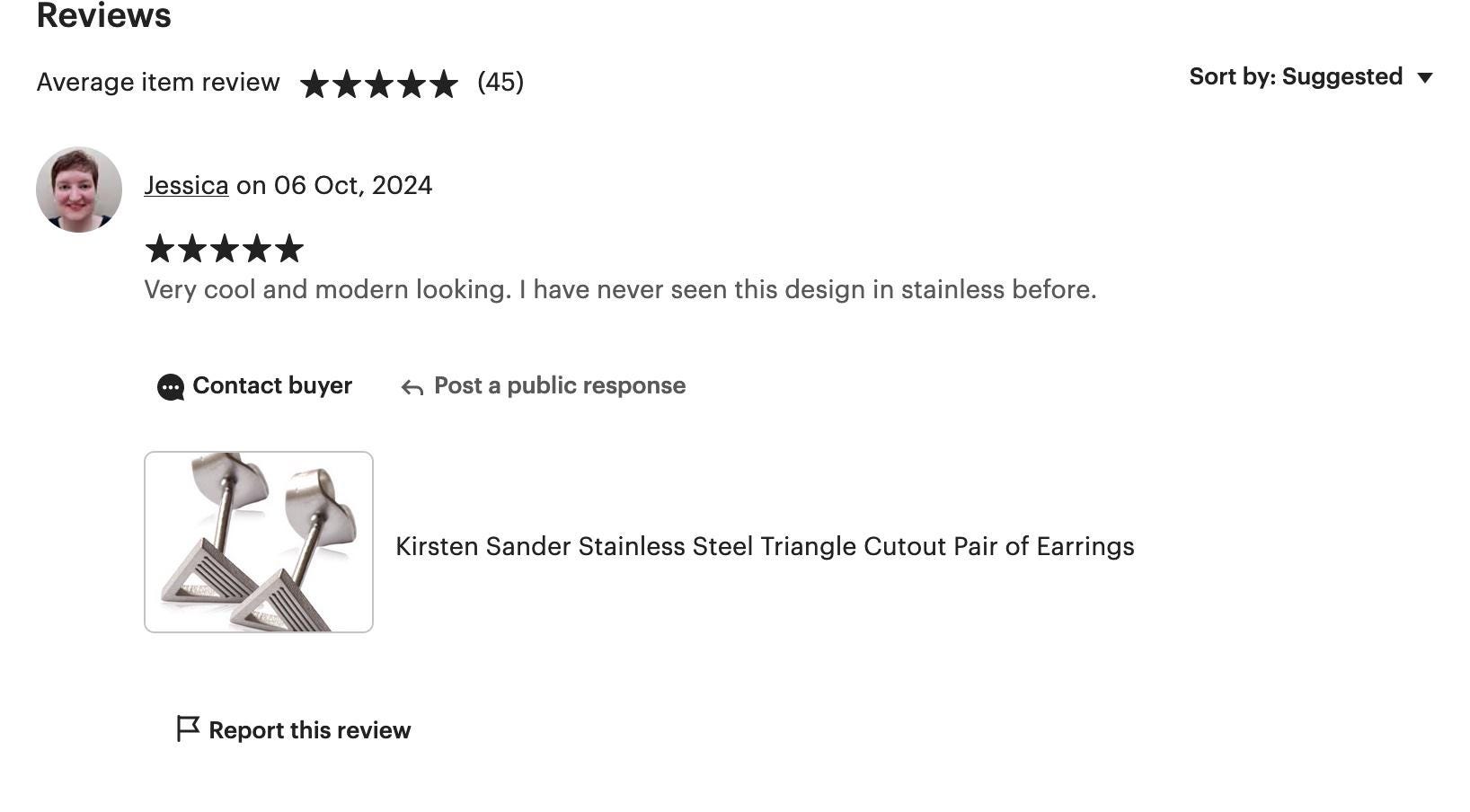Click Jessica's review text about stainless design
The height and width of the screenshot is (812, 1470).
pos(620,289)
